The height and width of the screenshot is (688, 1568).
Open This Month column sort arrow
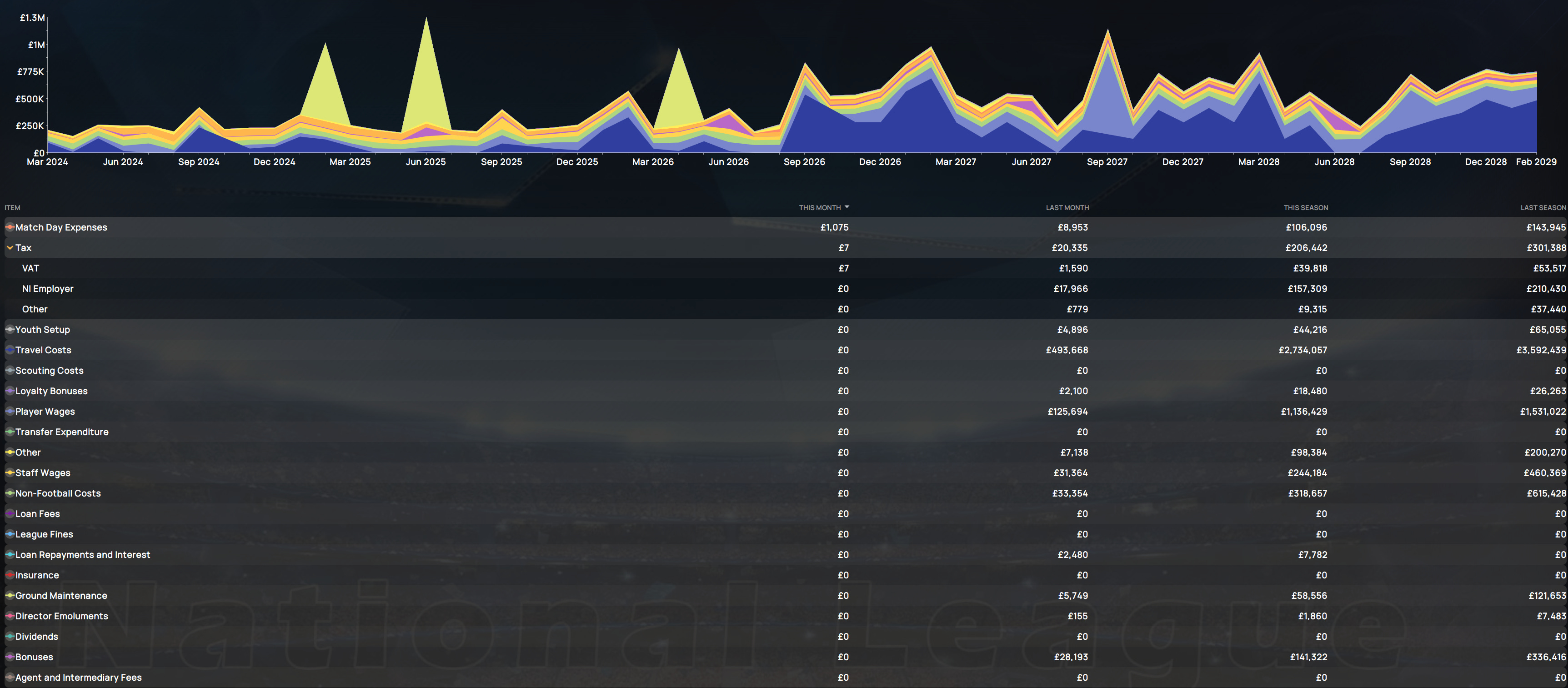847,208
